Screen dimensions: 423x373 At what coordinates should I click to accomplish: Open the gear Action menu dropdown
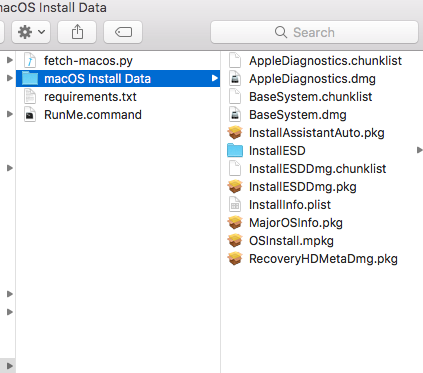coord(31,32)
